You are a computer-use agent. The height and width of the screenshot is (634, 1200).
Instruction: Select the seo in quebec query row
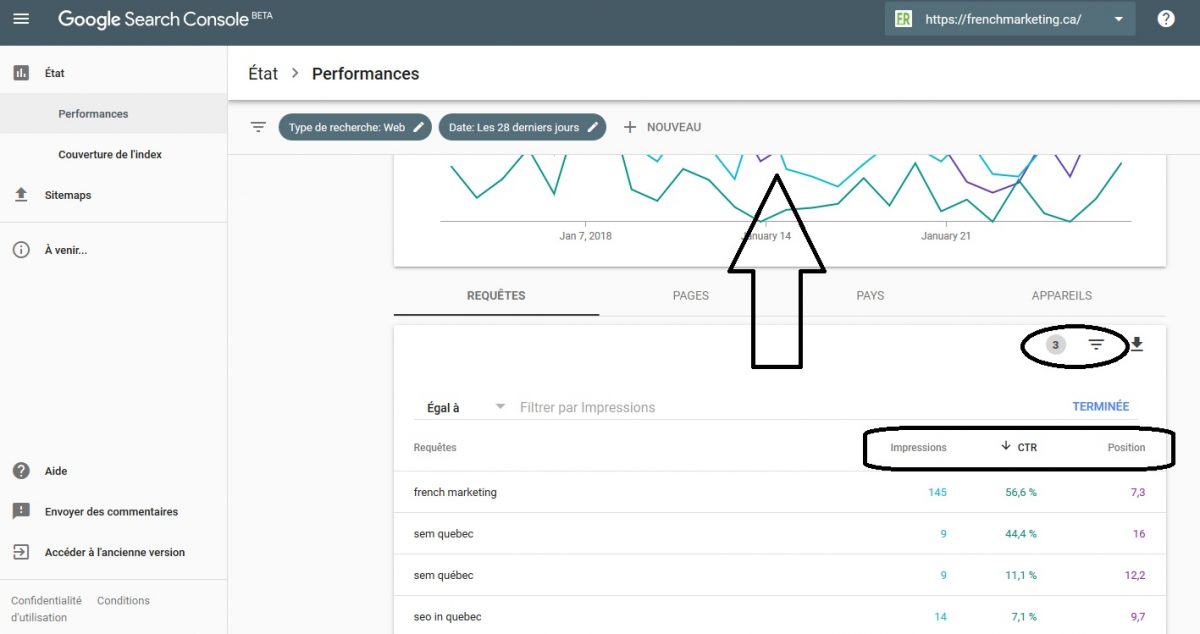(780, 616)
